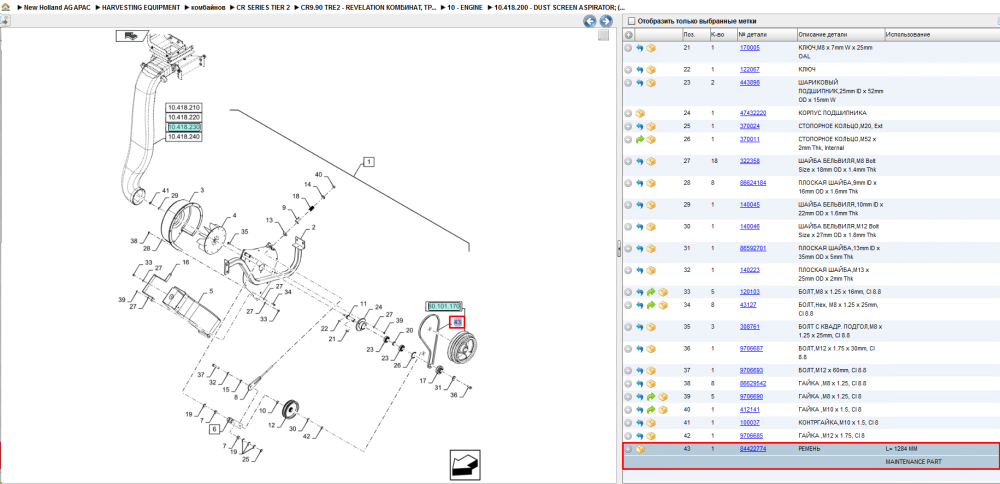Image resolution: width=1000 pixels, height=484 pixels.
Task: Click the green arrow icon for part 43127
Action: [651, 305]
